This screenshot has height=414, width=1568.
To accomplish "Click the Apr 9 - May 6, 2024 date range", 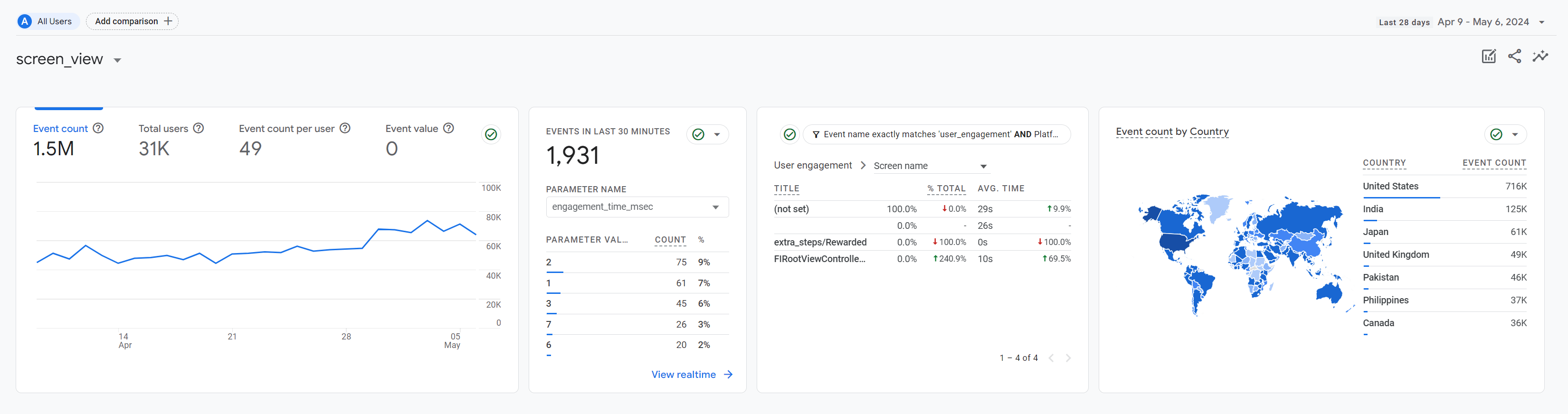I will (1483, 22).
